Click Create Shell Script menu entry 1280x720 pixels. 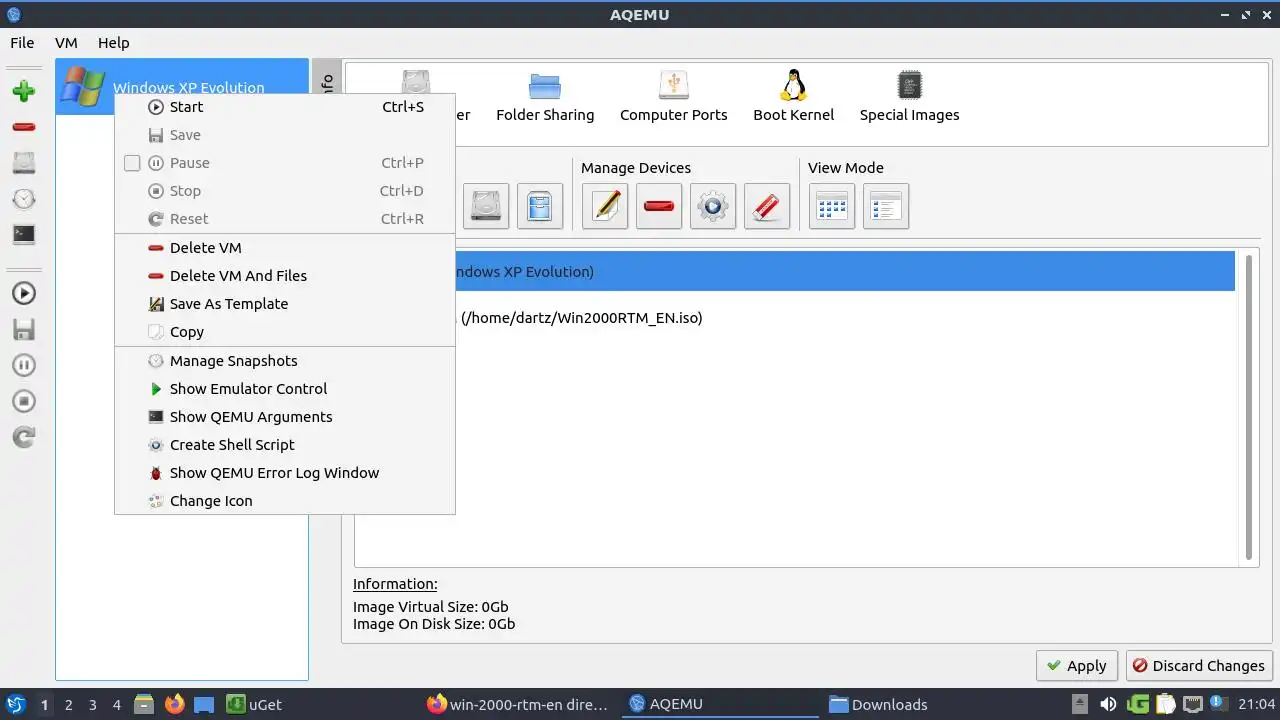(285, 445)
